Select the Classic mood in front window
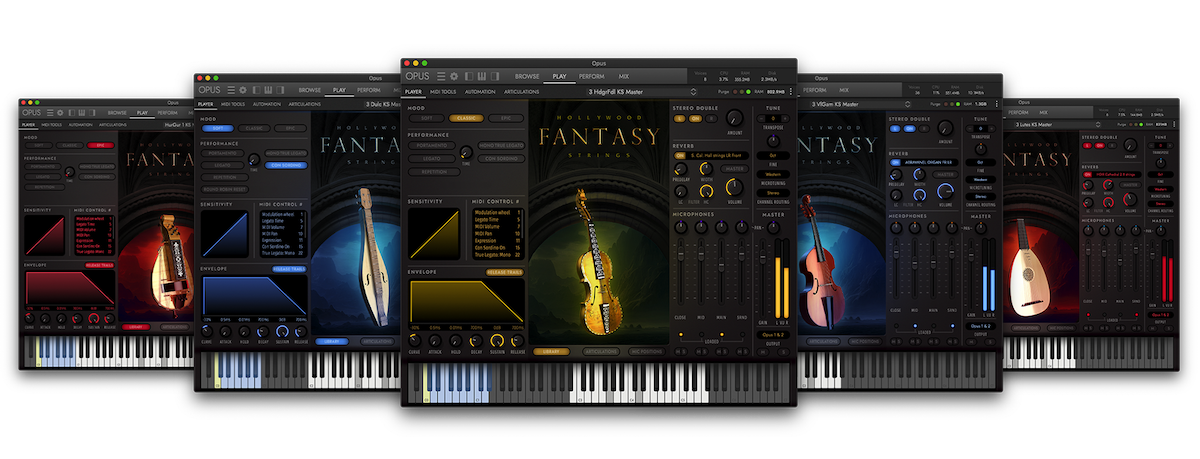Image resolution: width=1200 pixels, height=459 pixels. tap(464, 118)
